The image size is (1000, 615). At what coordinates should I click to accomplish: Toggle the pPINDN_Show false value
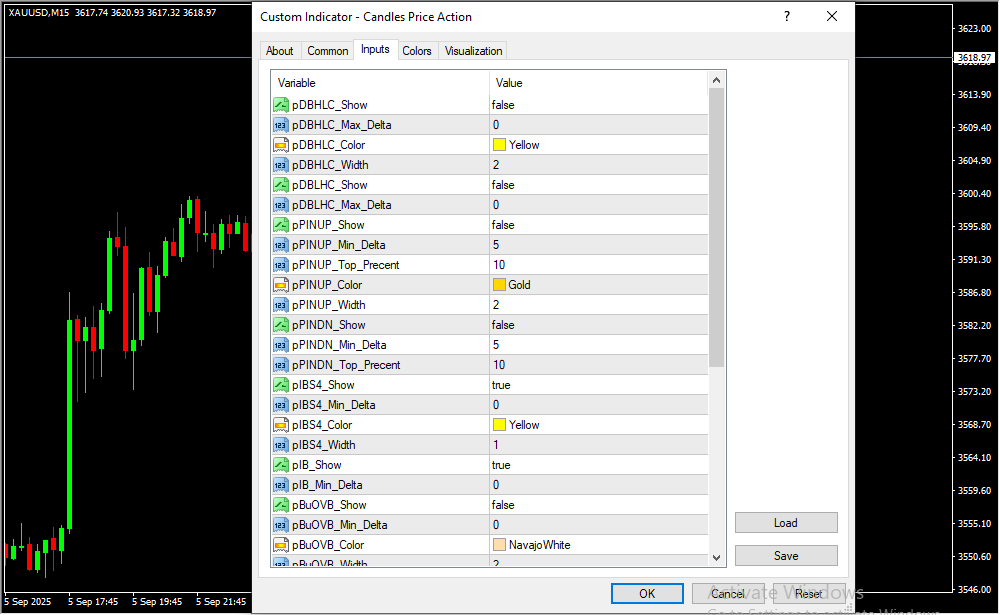click(503, 325)
